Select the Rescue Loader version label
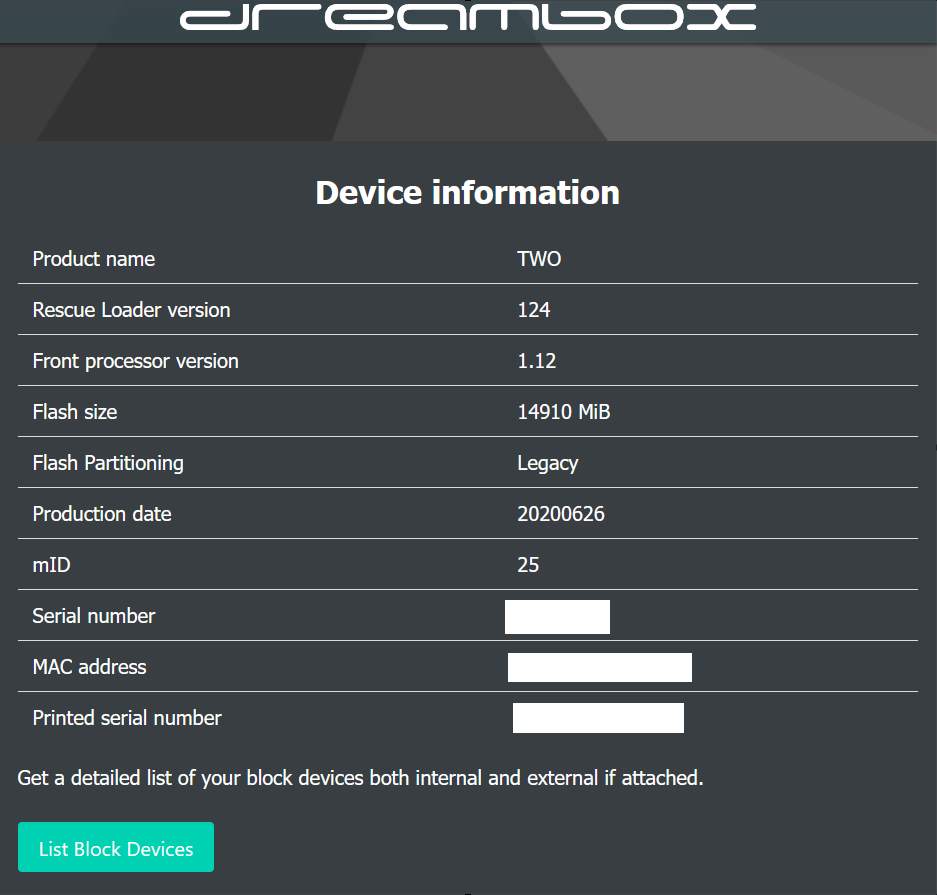 [131, 309]
